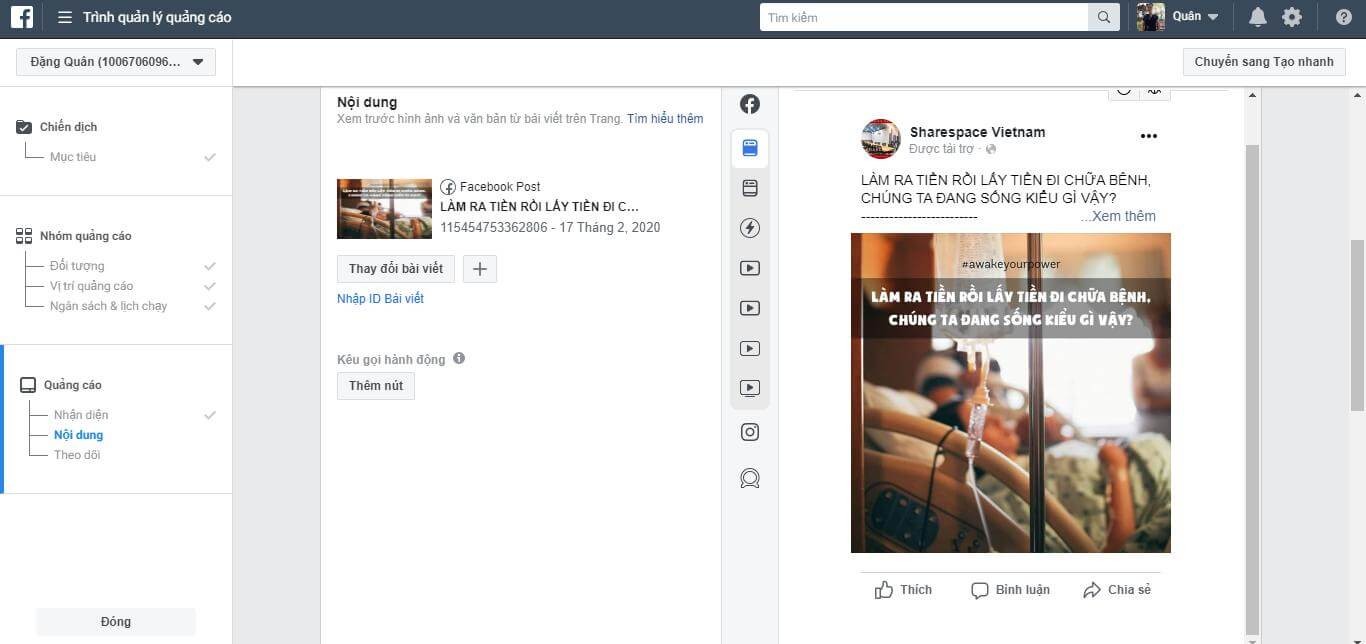Image resolution: width=1366 pixels, height=644 pixels.
Task: Click the Trình quản lý quảng cáo title
Action: [158, 17]
